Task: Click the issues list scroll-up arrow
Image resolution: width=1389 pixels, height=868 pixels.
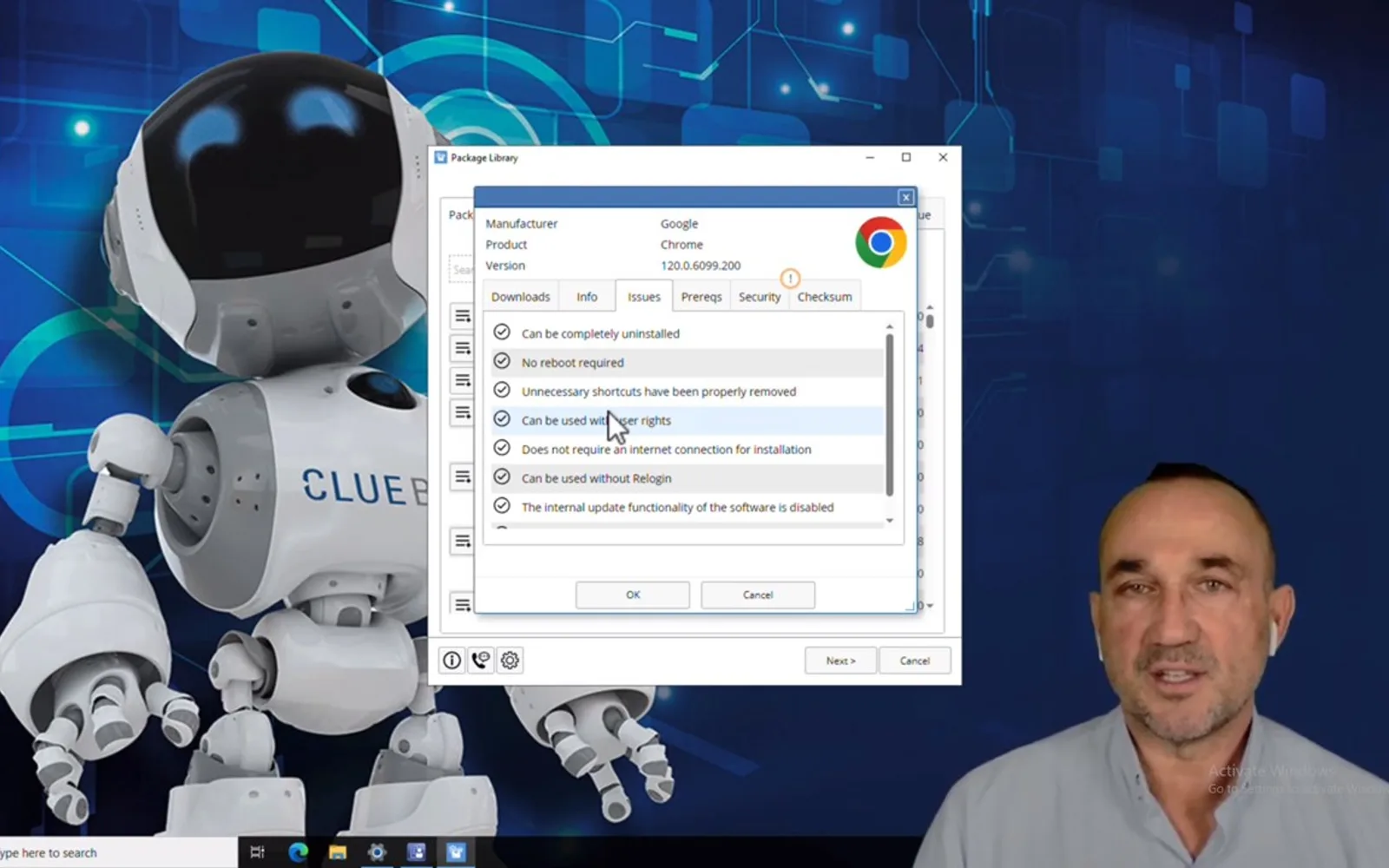Action: (890, 326)
